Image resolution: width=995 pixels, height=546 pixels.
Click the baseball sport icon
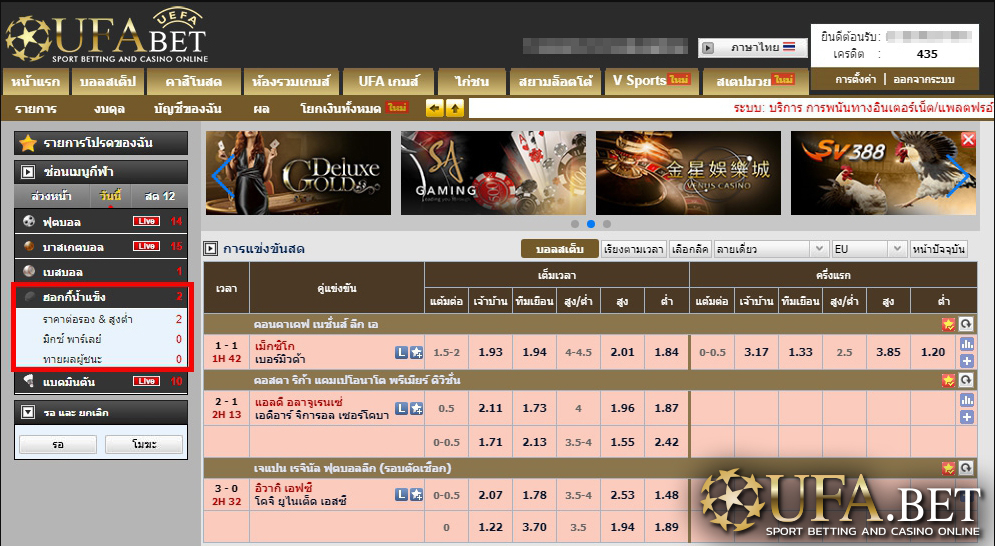coord(29,271)
